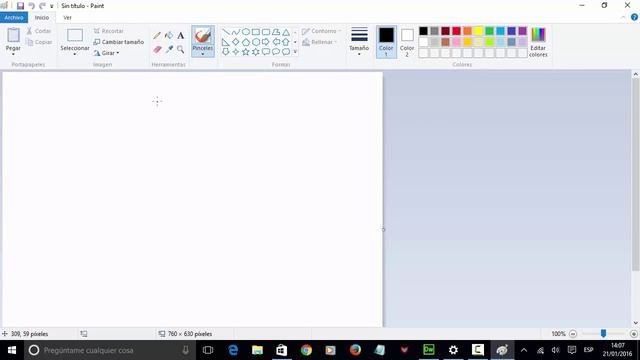The image size is (640, 360).
Task: Open Firefox from the taskbar
Action: click(355, 350)
